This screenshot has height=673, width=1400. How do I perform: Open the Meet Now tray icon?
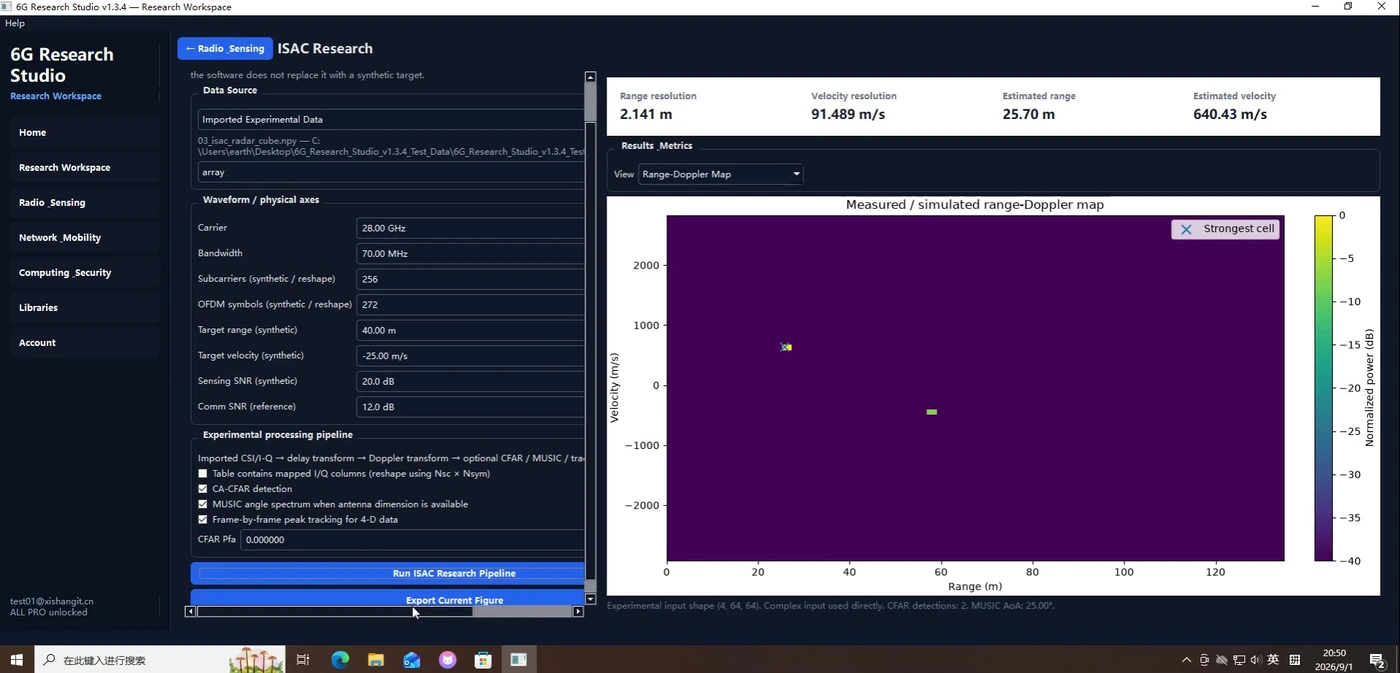pyautogui.click(x=1205, y=660)
